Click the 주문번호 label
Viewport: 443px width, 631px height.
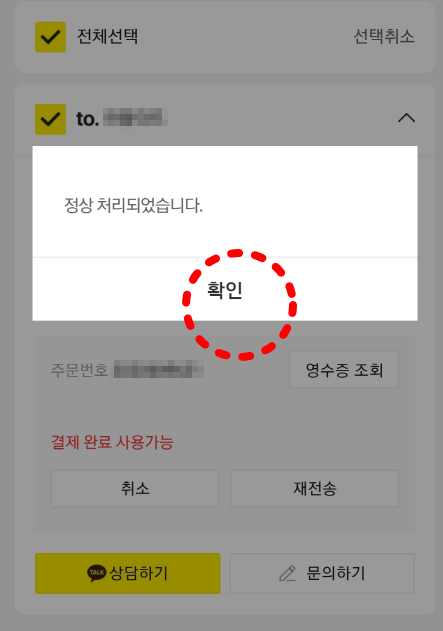(x=79, y=370)
